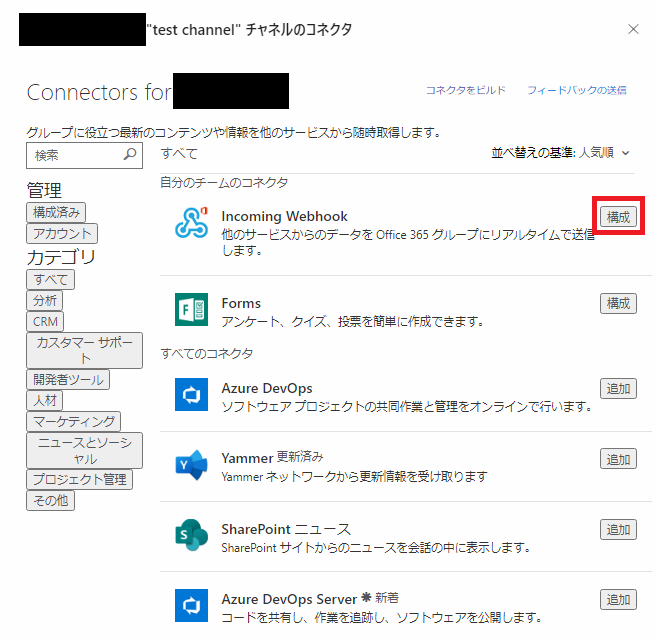The image size is (656, 640).
Task: Click the Yammer connector icon
Action: (191, 465)
